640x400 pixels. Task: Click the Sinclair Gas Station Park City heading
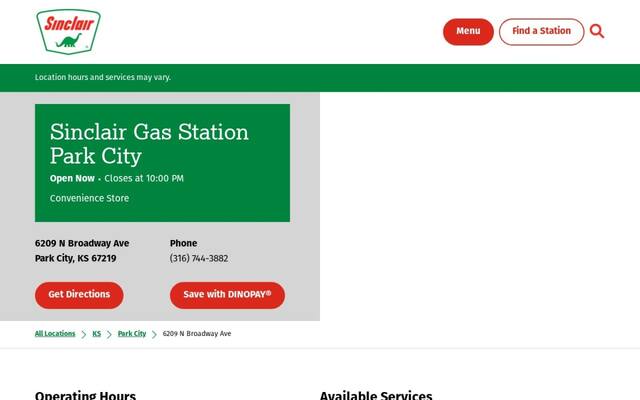point(149,144)
